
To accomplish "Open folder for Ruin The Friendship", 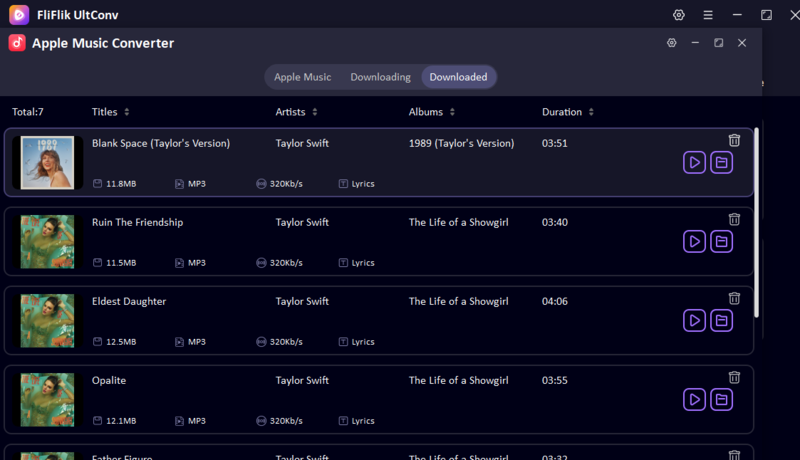I will tap(721, 241).
